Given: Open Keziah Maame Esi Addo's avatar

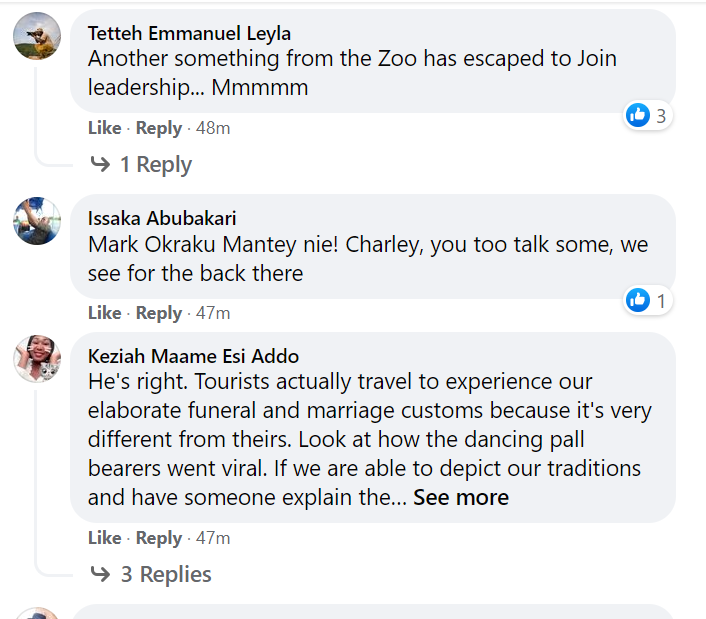Looking at the screenshot, I should pos(37,359).
